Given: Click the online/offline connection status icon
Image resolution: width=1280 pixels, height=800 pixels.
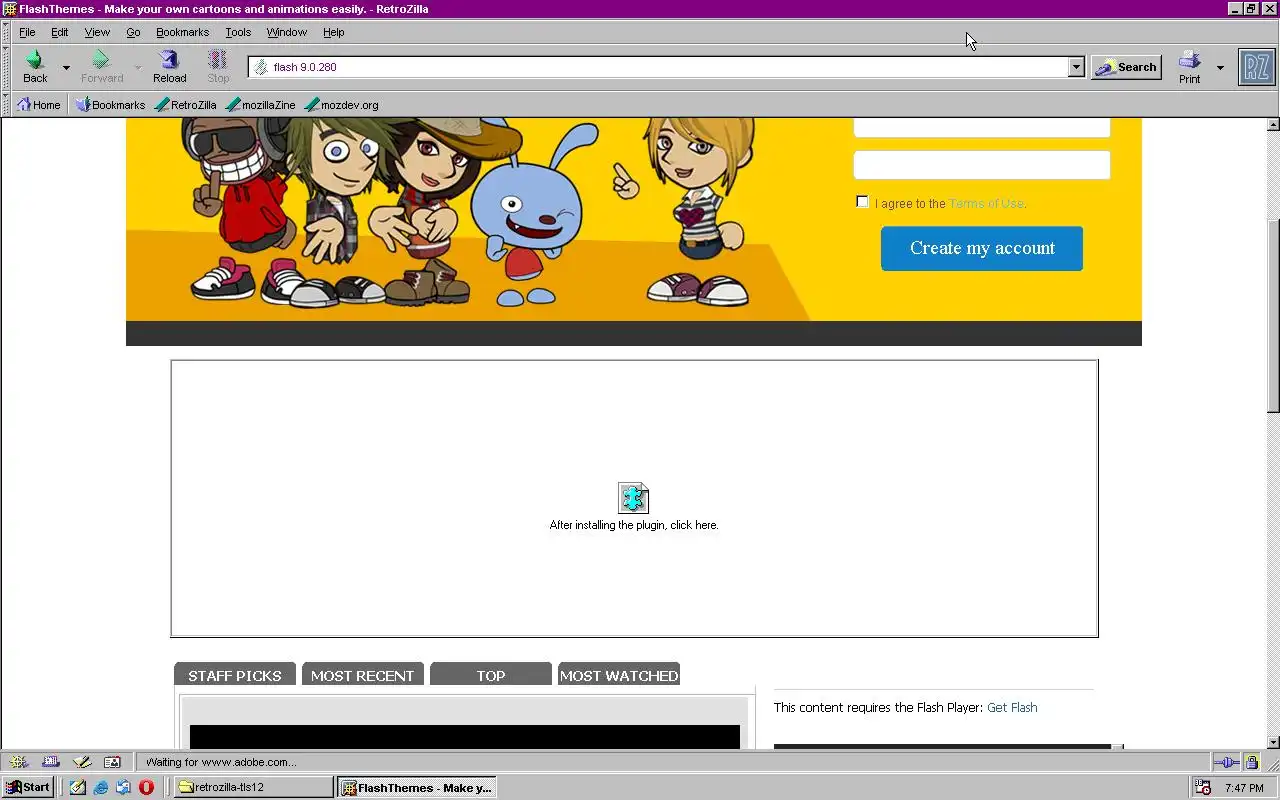Looking at the screenshot, I should click(1227, 762).
